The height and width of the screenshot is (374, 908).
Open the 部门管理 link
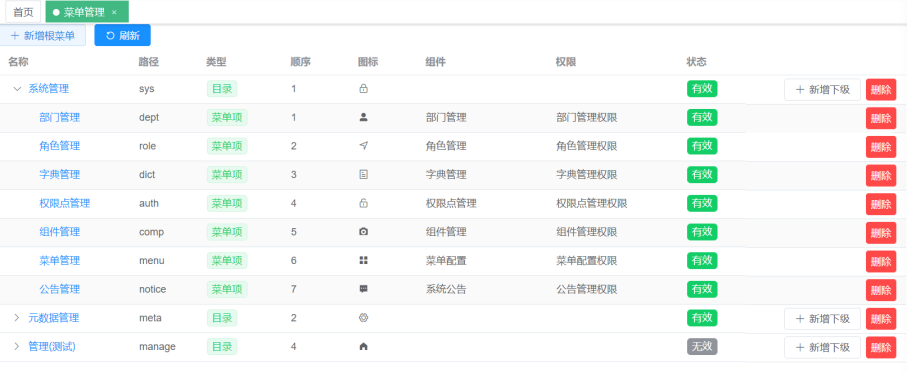(60, 118)
